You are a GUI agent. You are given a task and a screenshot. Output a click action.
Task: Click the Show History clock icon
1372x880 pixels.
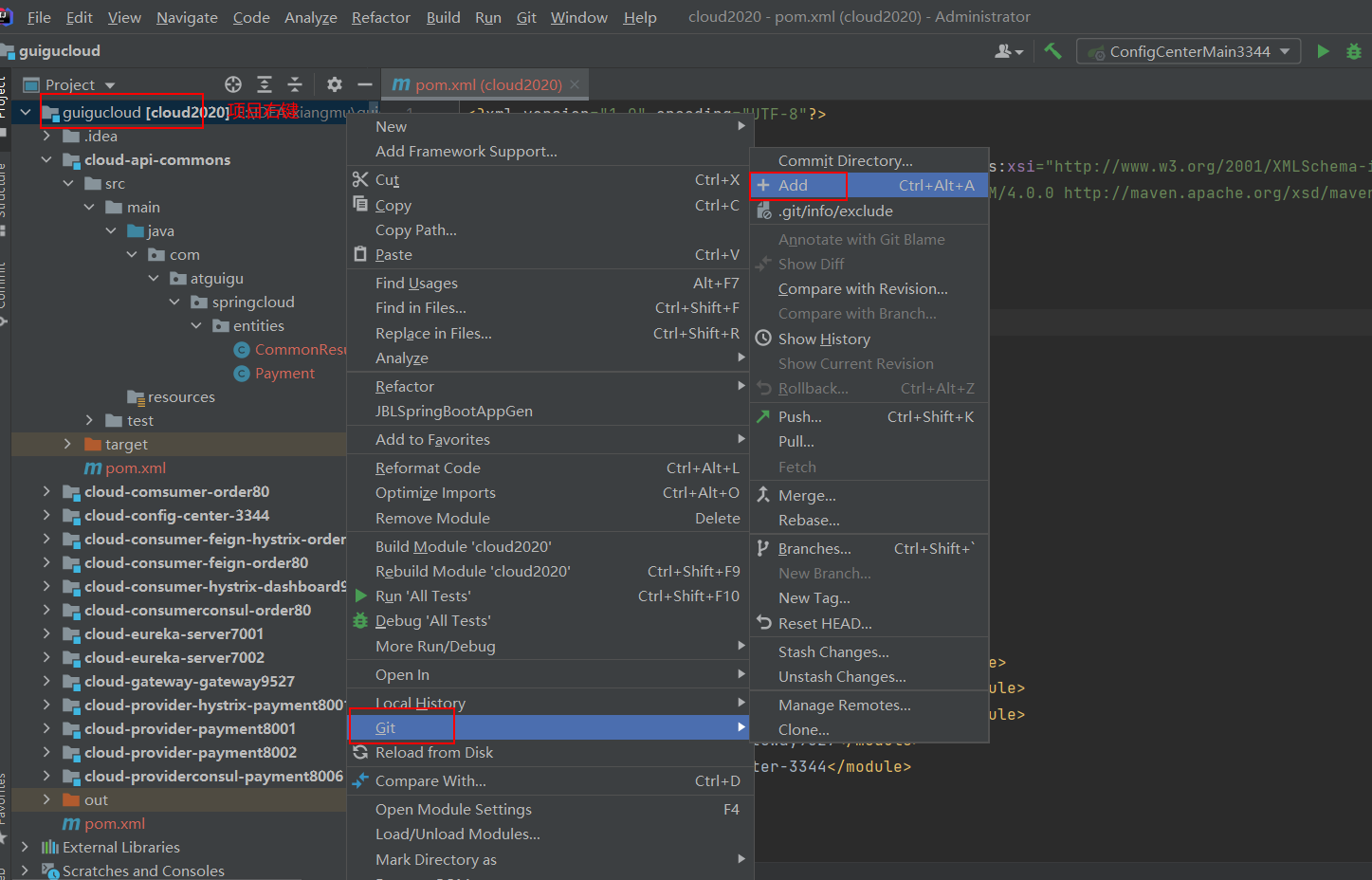(x=763, y=338)
